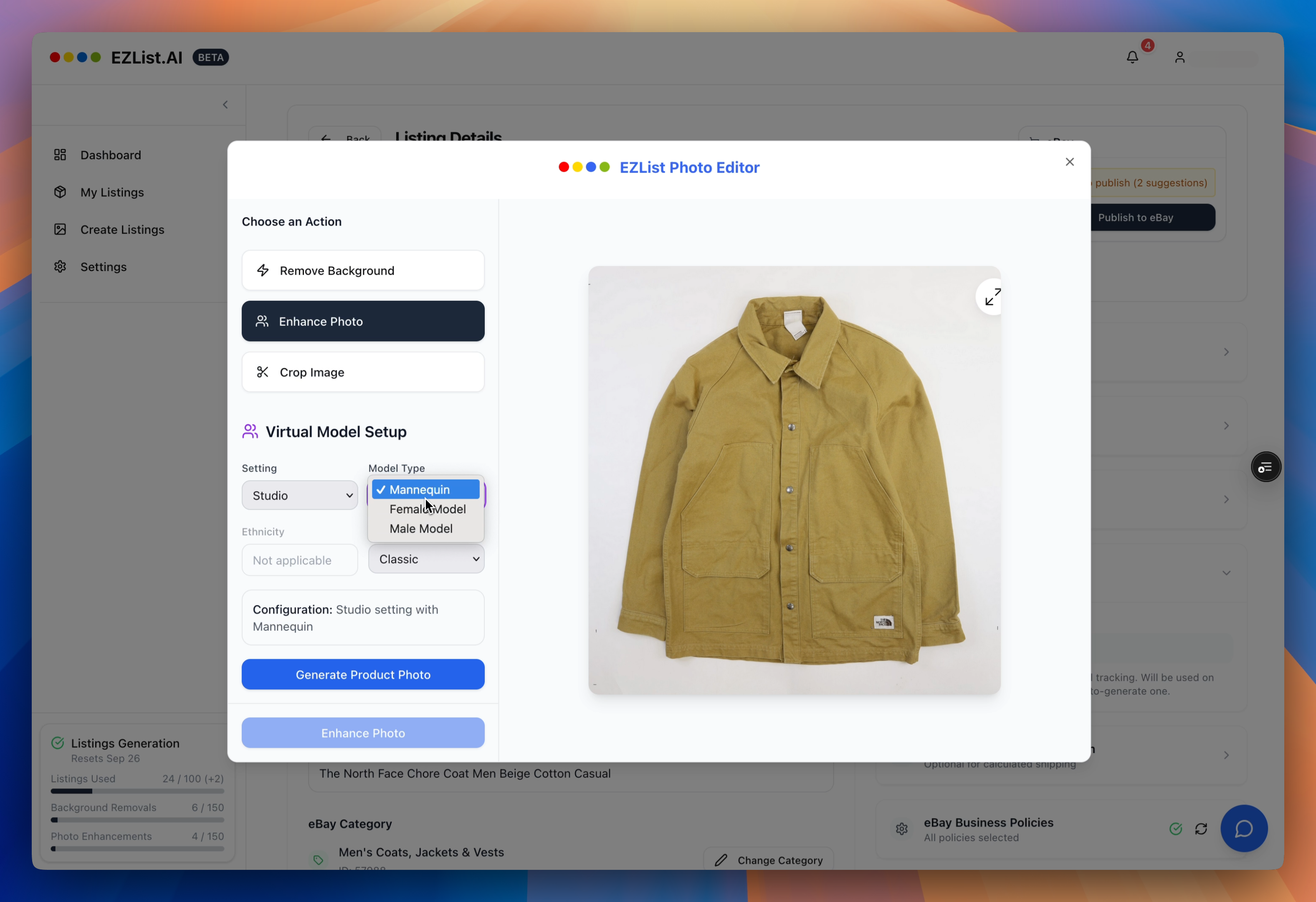Click the refresh business policies icon

[x=1201, y=829]
